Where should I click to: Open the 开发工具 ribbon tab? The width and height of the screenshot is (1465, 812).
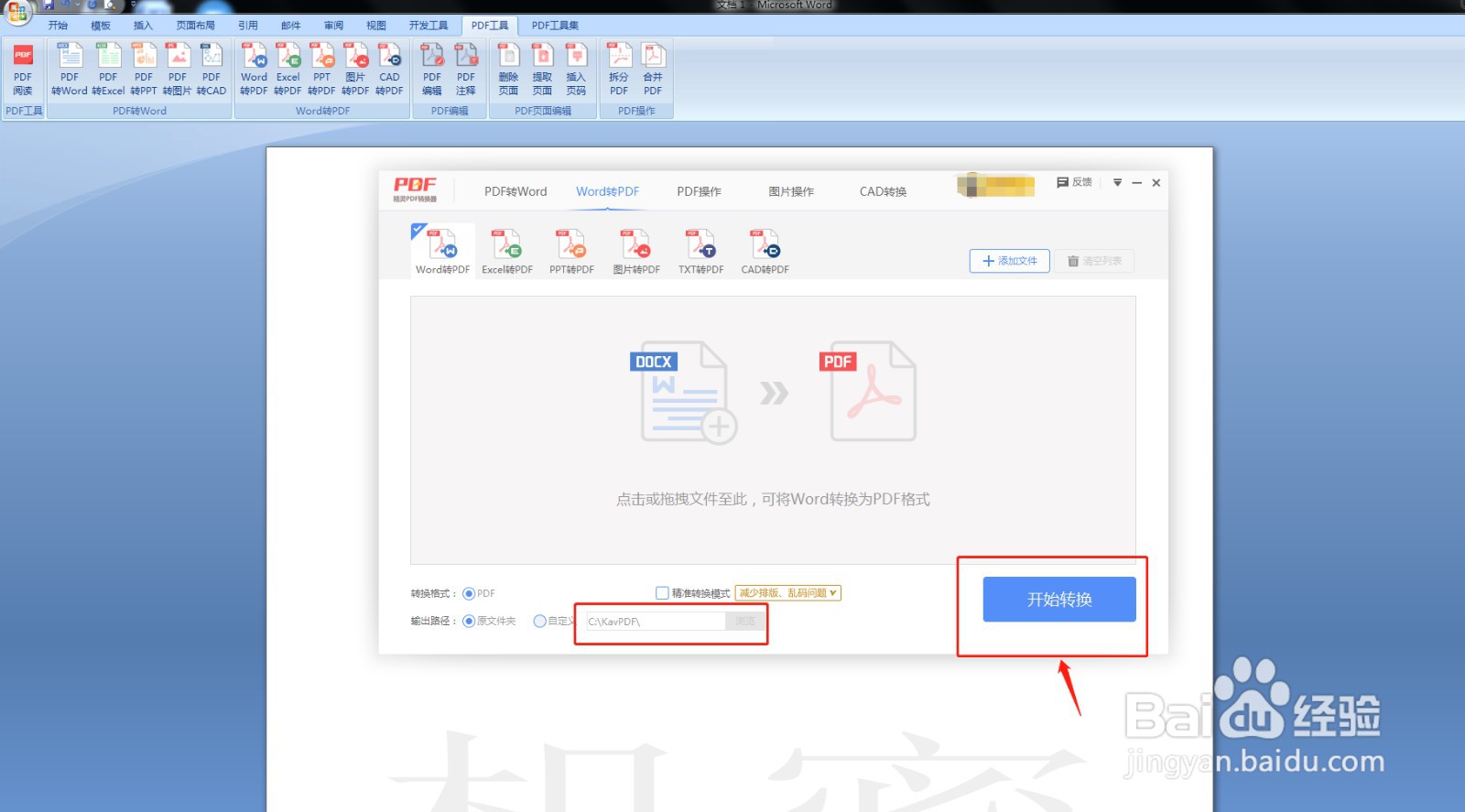(x=429, y=26)
